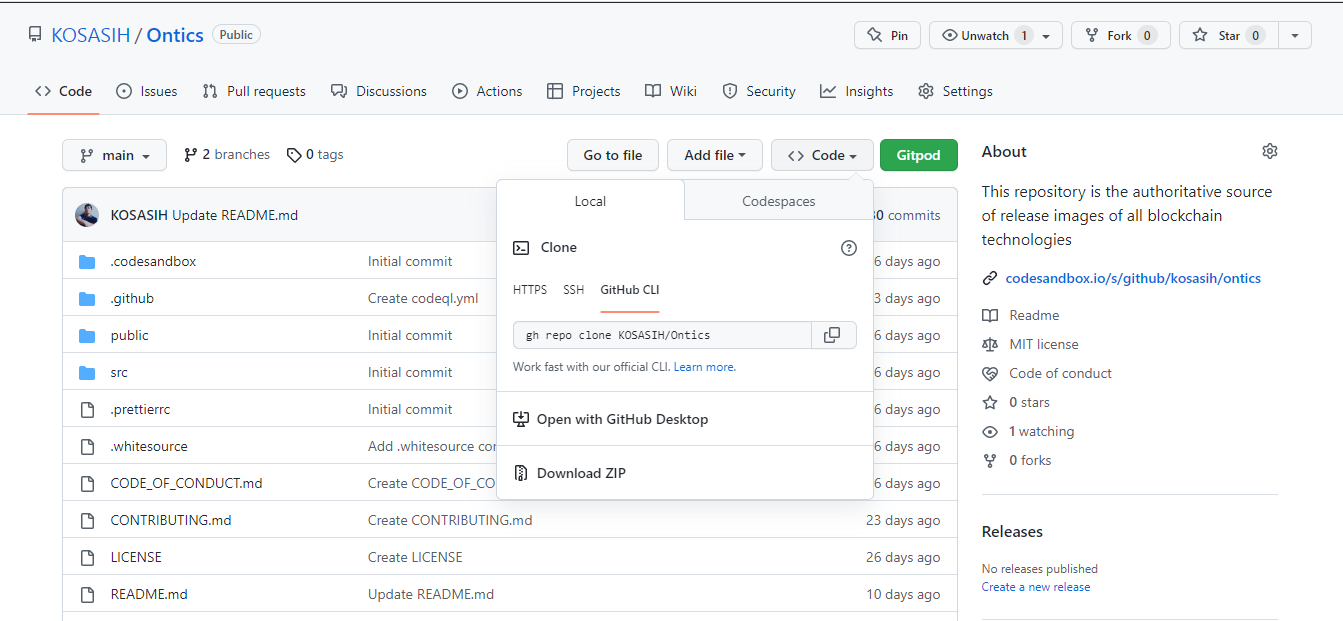Switch to the Codespaces tab
The width and height of the screenshot is (1343, 621).
pyautogui.click(x=779, y=201)
